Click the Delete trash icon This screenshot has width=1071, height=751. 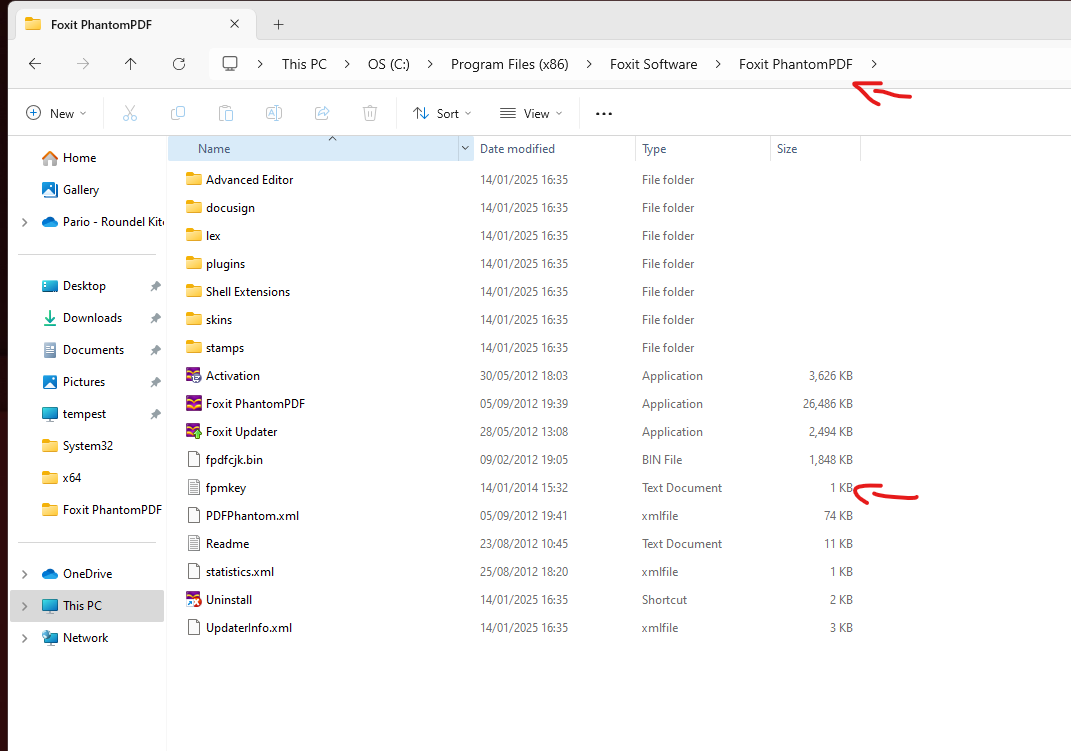click(370, 113)
